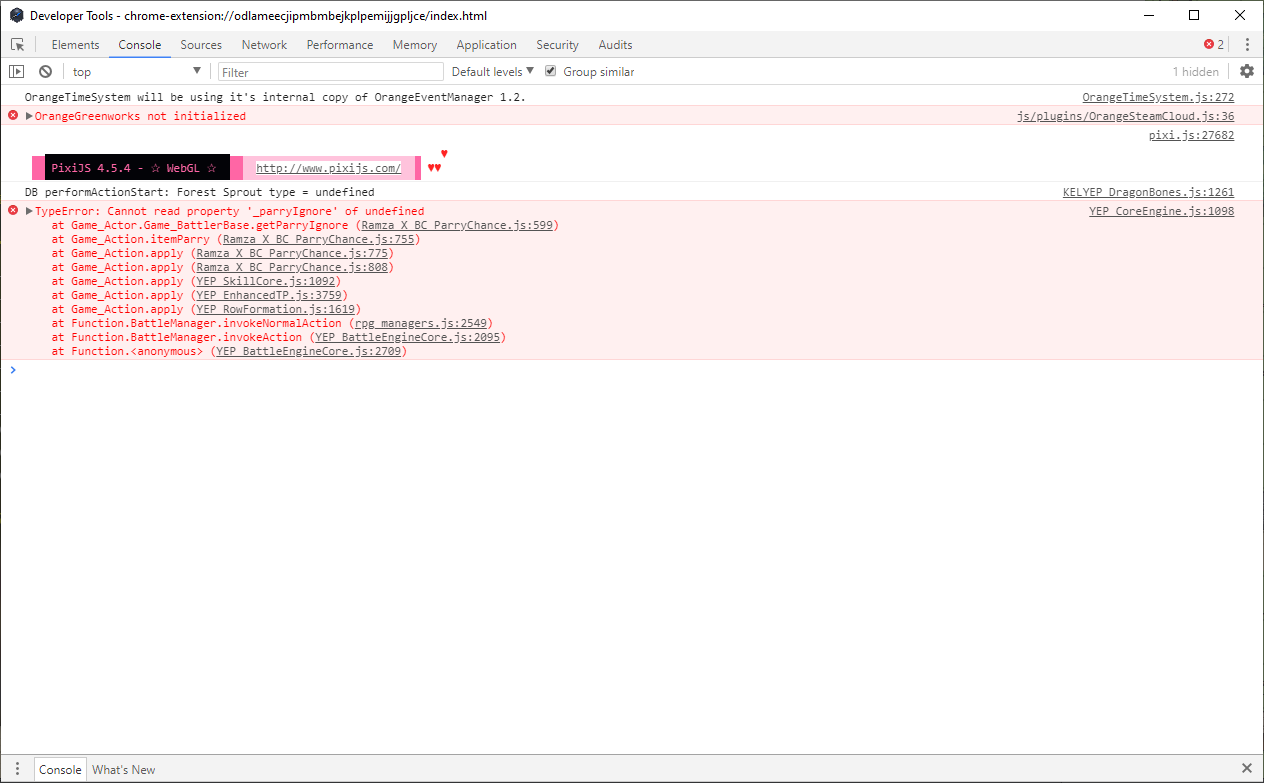
Task: Open rpg_managers.js:2549 link
Action: (420, 323)
